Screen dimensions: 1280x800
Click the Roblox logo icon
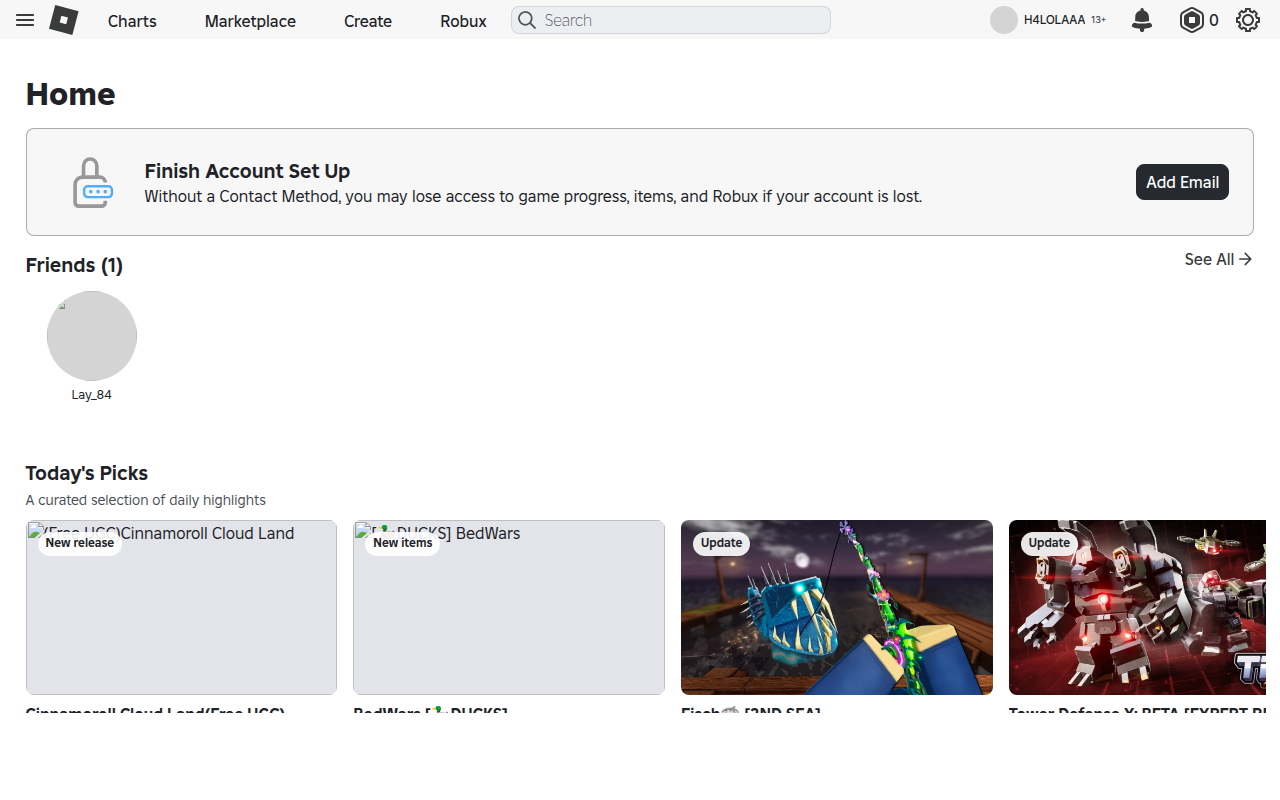coord(64,20)
